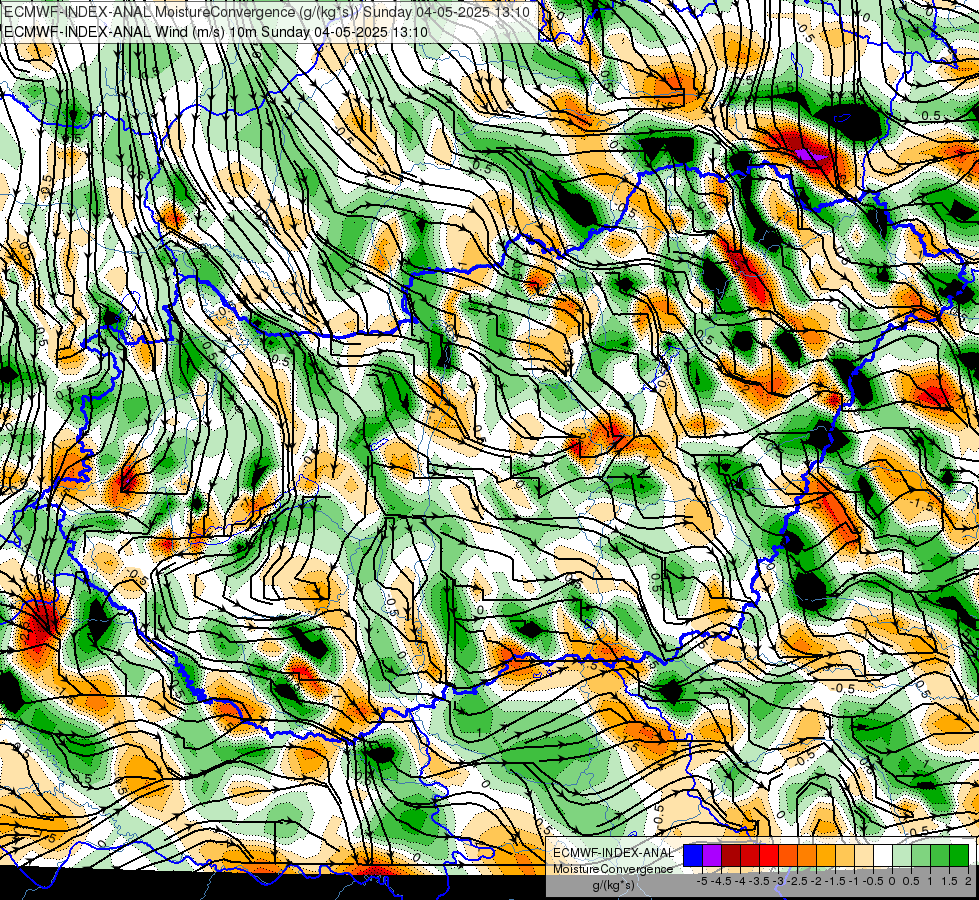979x900 pixels.
Task: Click the '-5' legend scale value
Action: 702,881
